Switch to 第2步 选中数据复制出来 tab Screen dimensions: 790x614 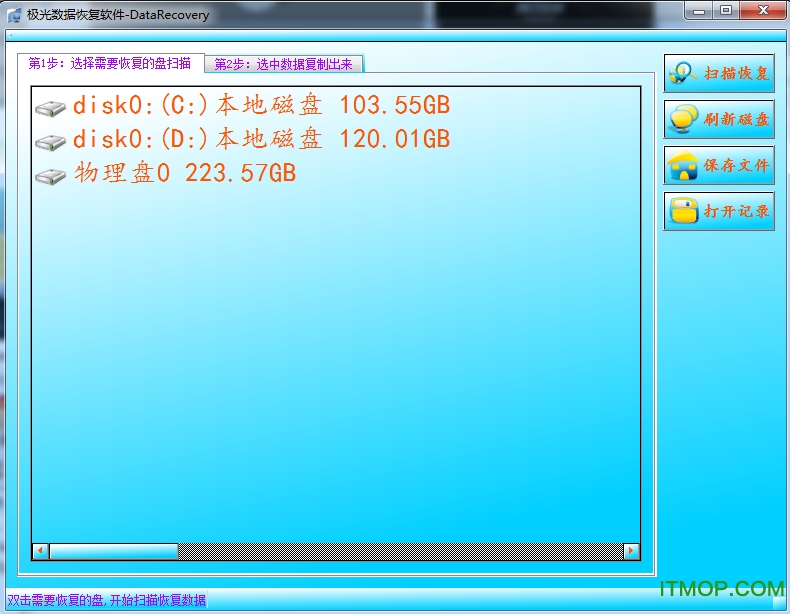click(284, 64)
